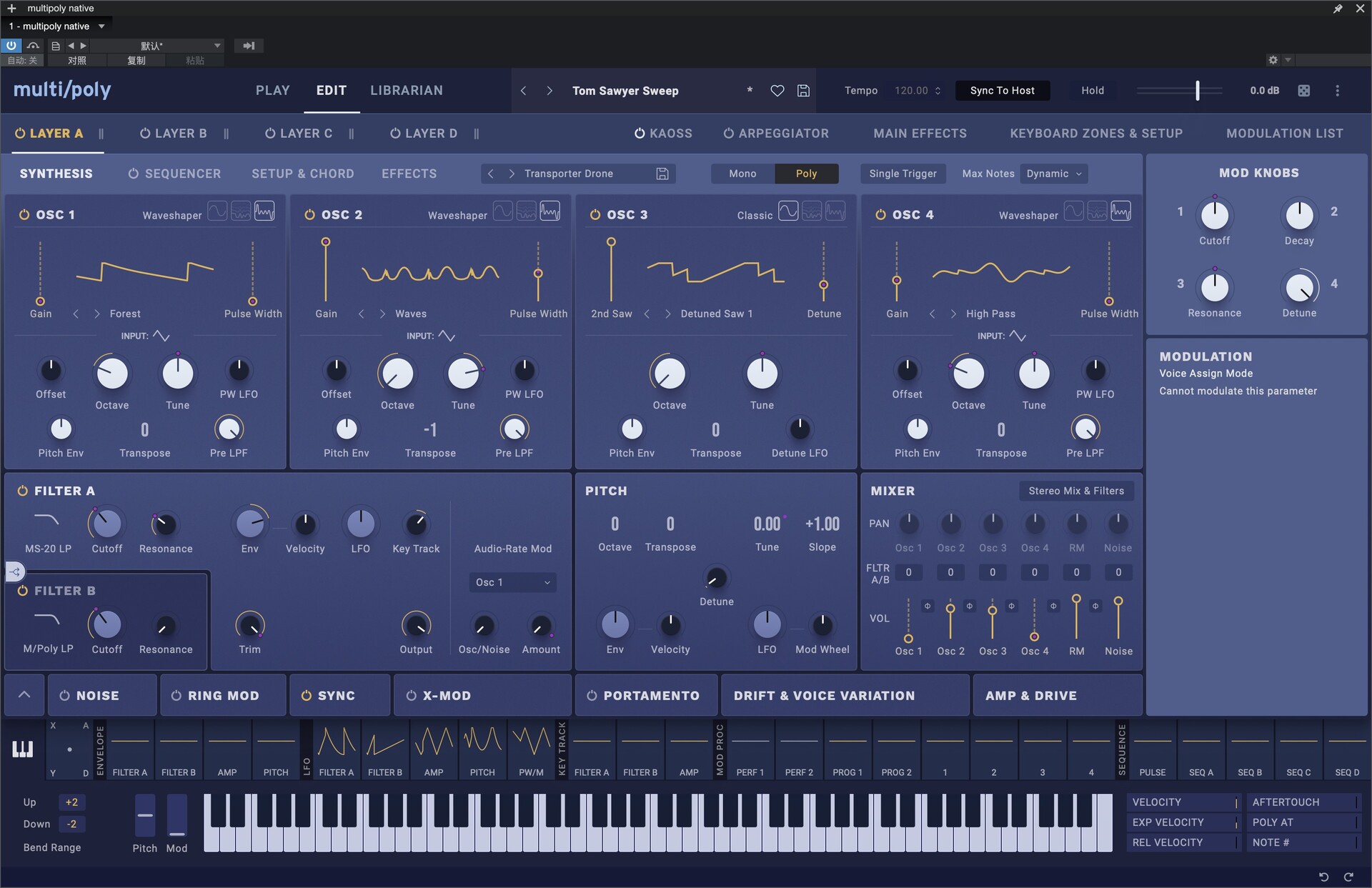Toggle Sync section power button
The height and width of the screenshot is (888, 1372).
(x=306, y=695)
